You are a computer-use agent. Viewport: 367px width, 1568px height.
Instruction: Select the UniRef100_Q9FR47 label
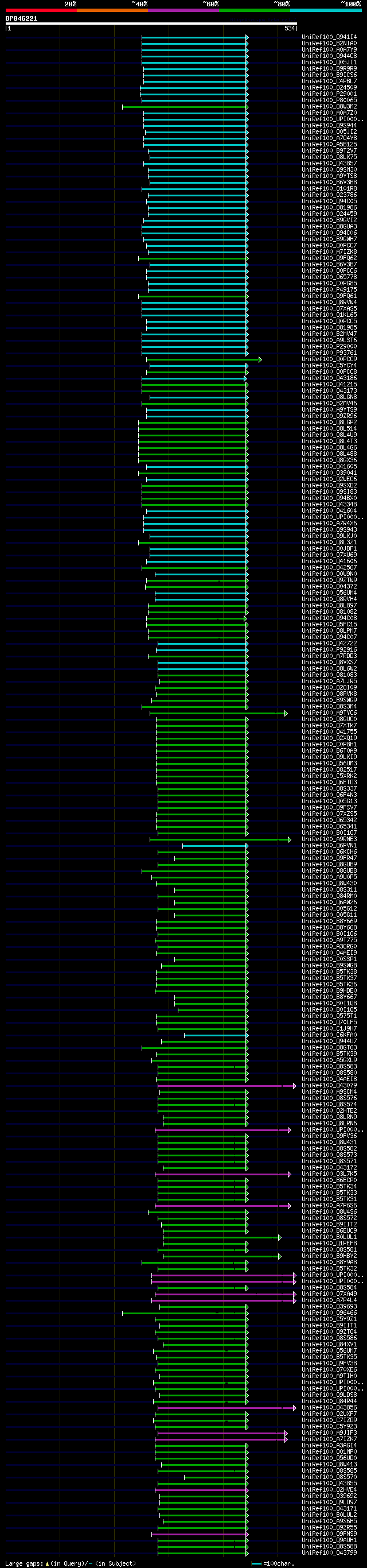[329, 858]
